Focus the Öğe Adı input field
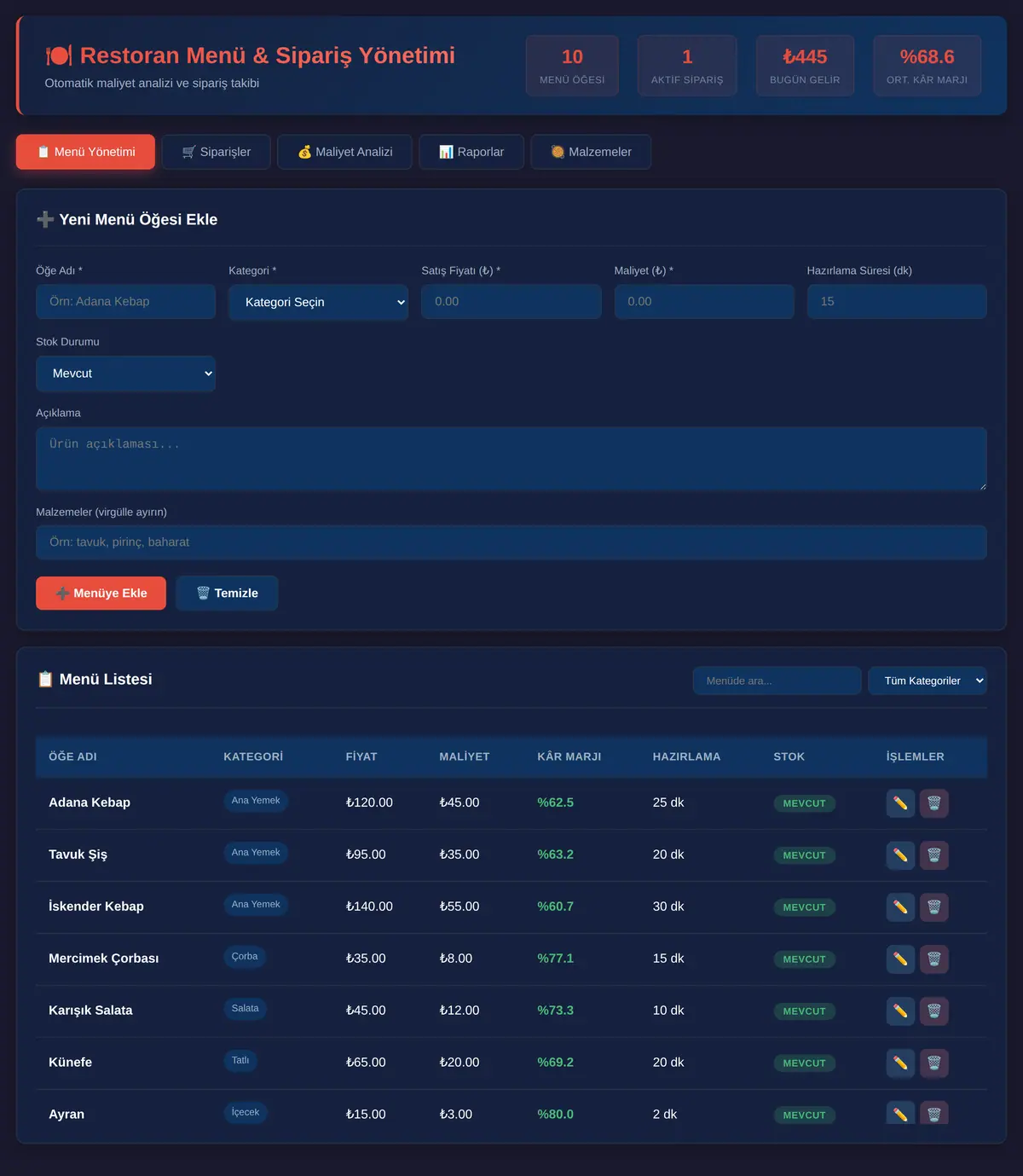 (125, 302)
